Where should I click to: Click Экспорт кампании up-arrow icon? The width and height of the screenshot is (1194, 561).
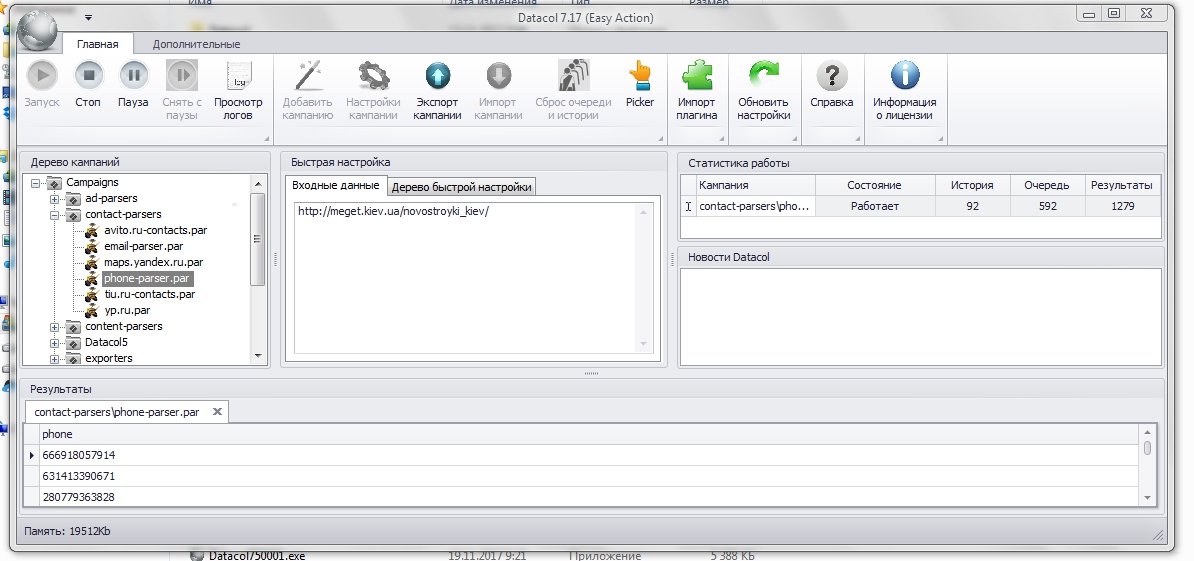pyautogui.click(x=438, y=75)
